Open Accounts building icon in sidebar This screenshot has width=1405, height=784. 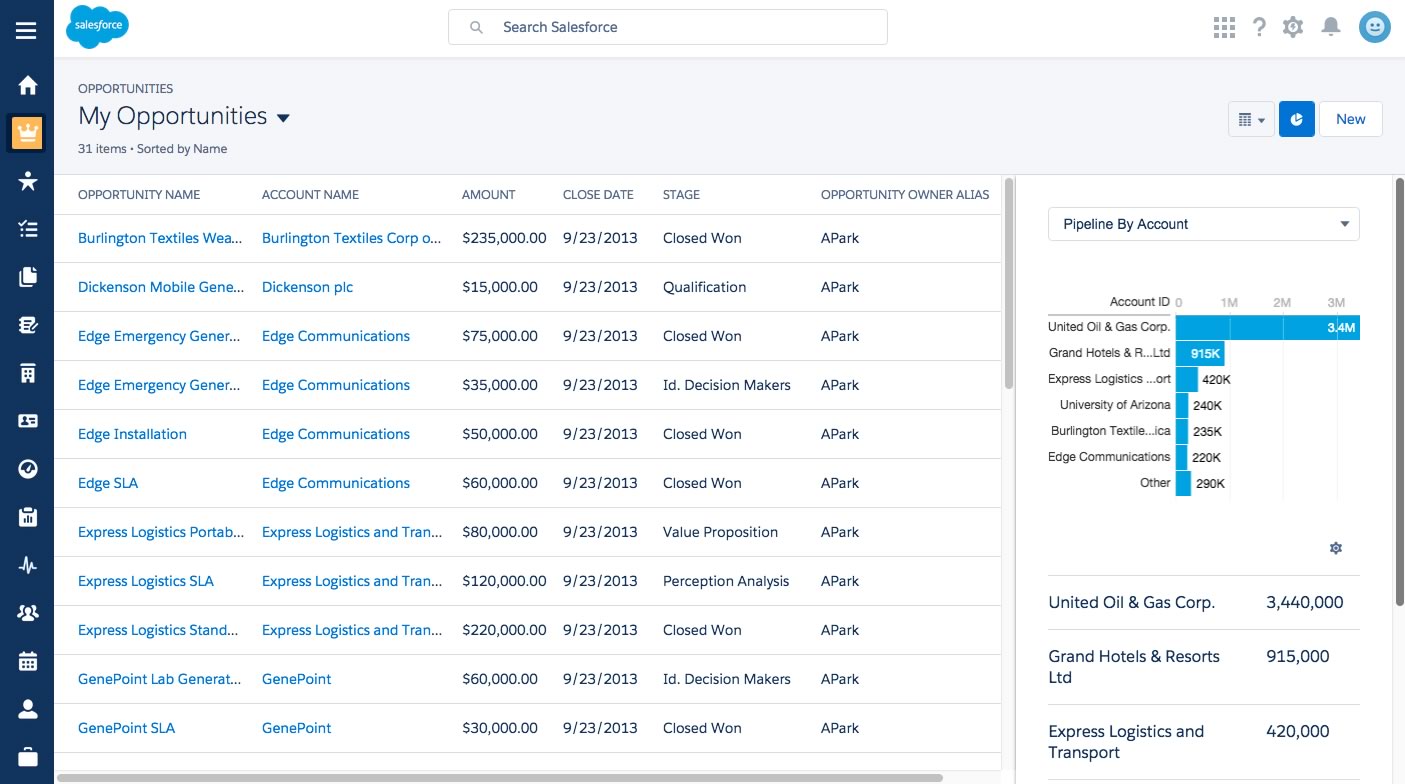(28, 373)
